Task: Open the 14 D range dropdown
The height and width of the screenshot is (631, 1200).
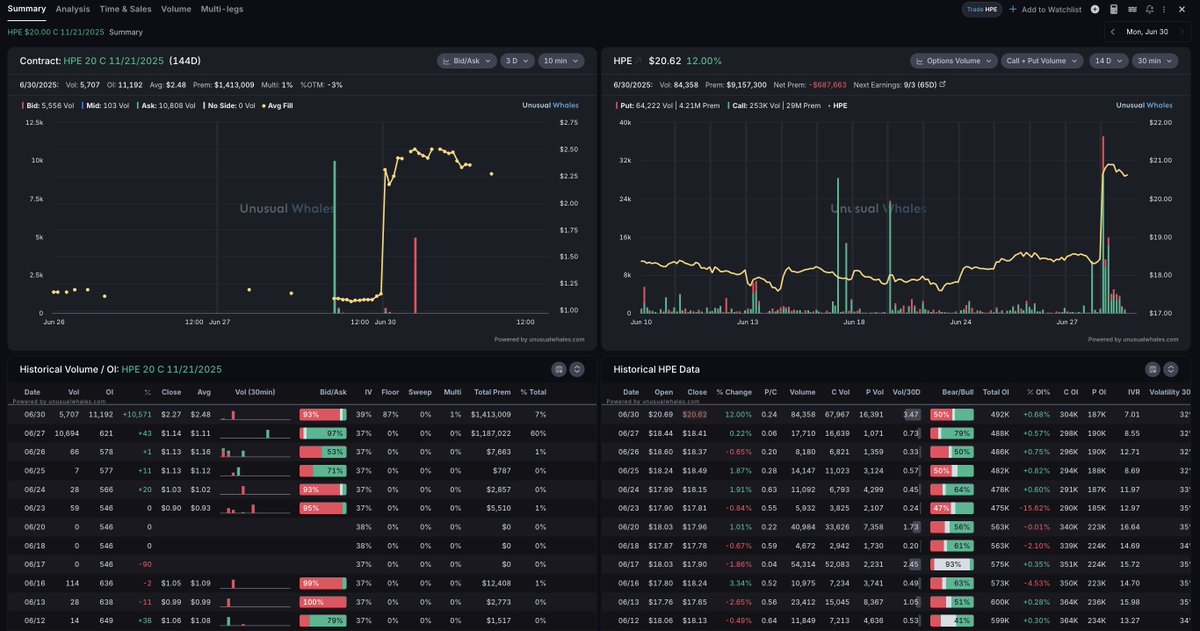Action: (x=1108, y=60)
